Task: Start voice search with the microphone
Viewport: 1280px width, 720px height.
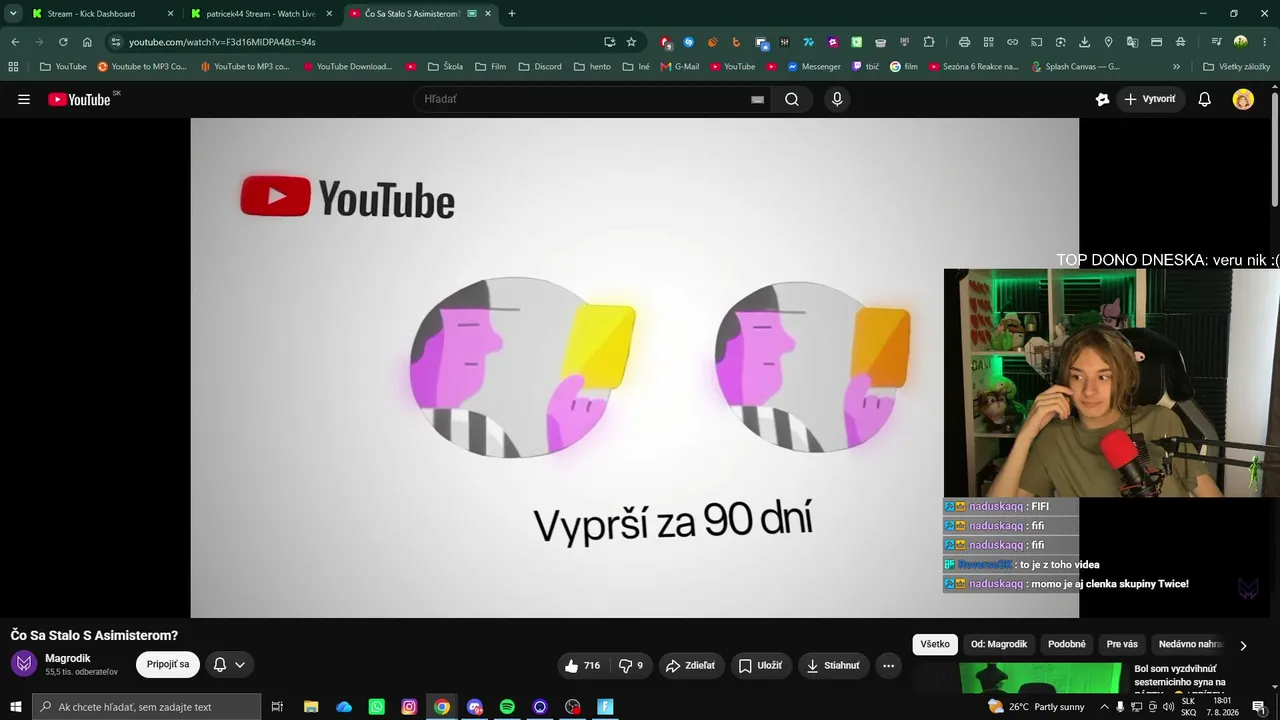Action: (837, 99)
